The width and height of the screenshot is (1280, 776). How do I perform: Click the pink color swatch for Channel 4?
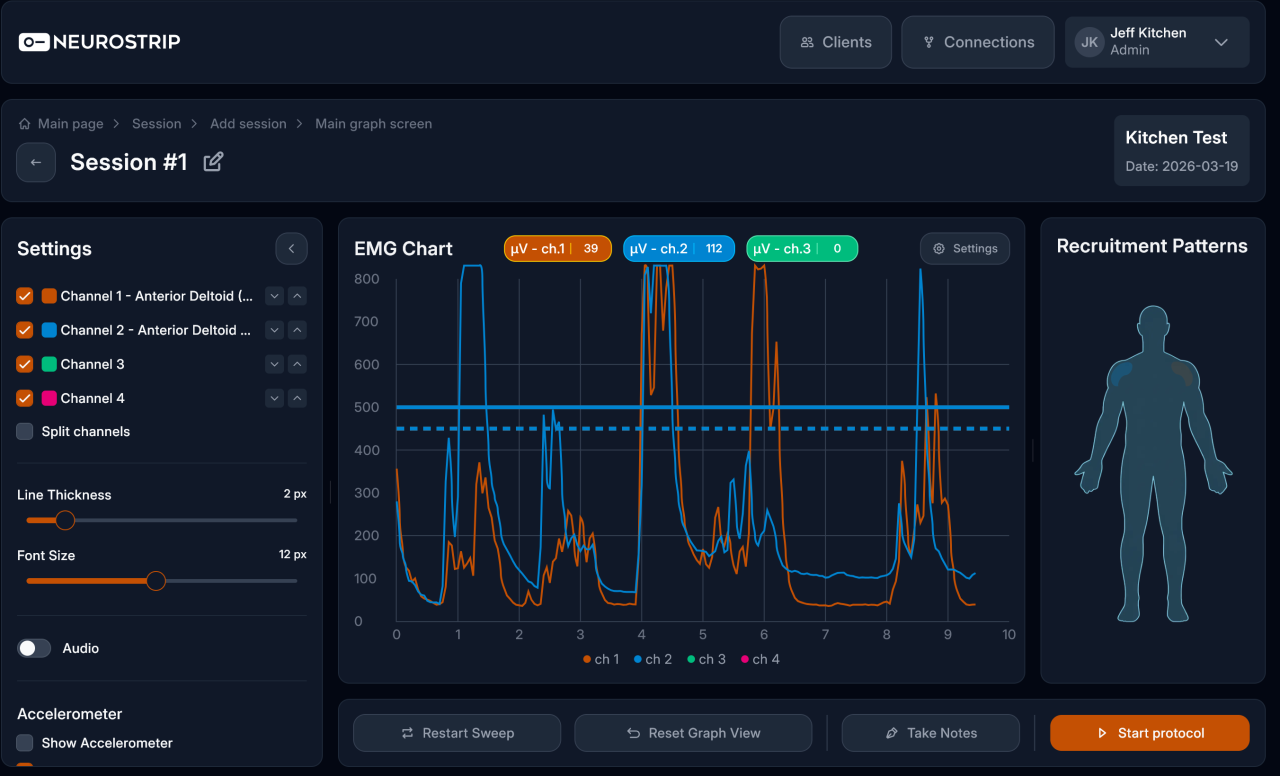[x=49, y=398]
